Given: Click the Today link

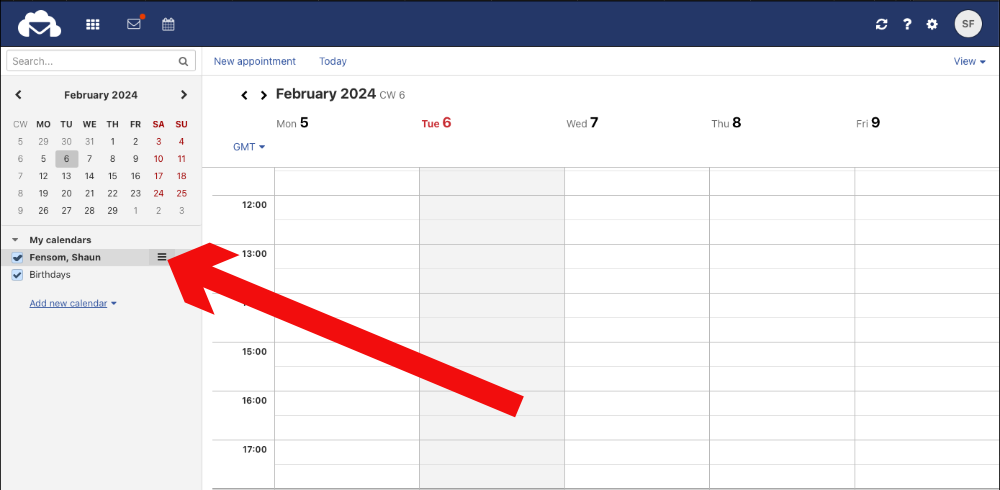Looking at the screenshot, I should (333, 61).
